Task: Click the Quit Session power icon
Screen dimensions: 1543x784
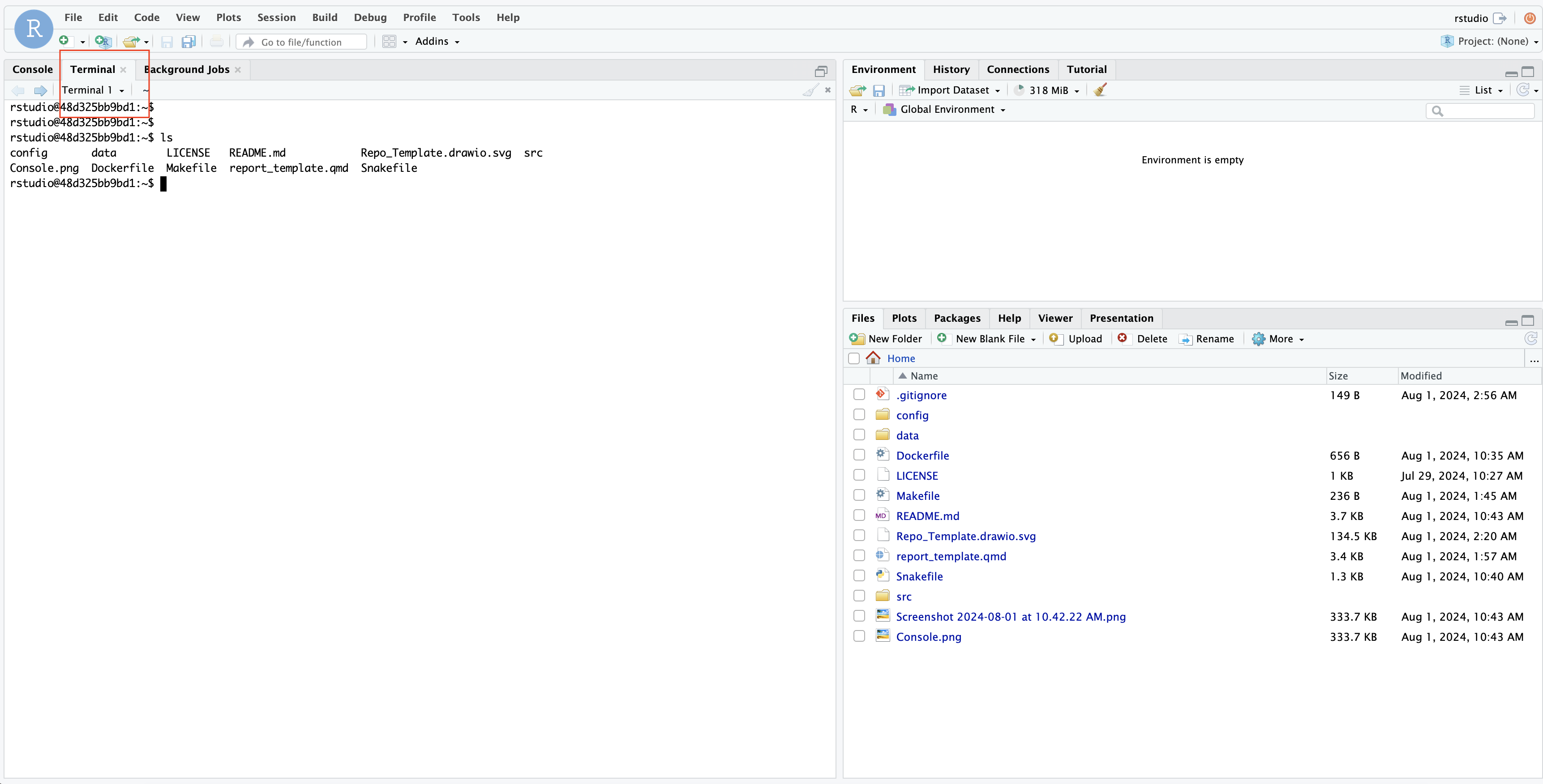Action: point(1529,18)
